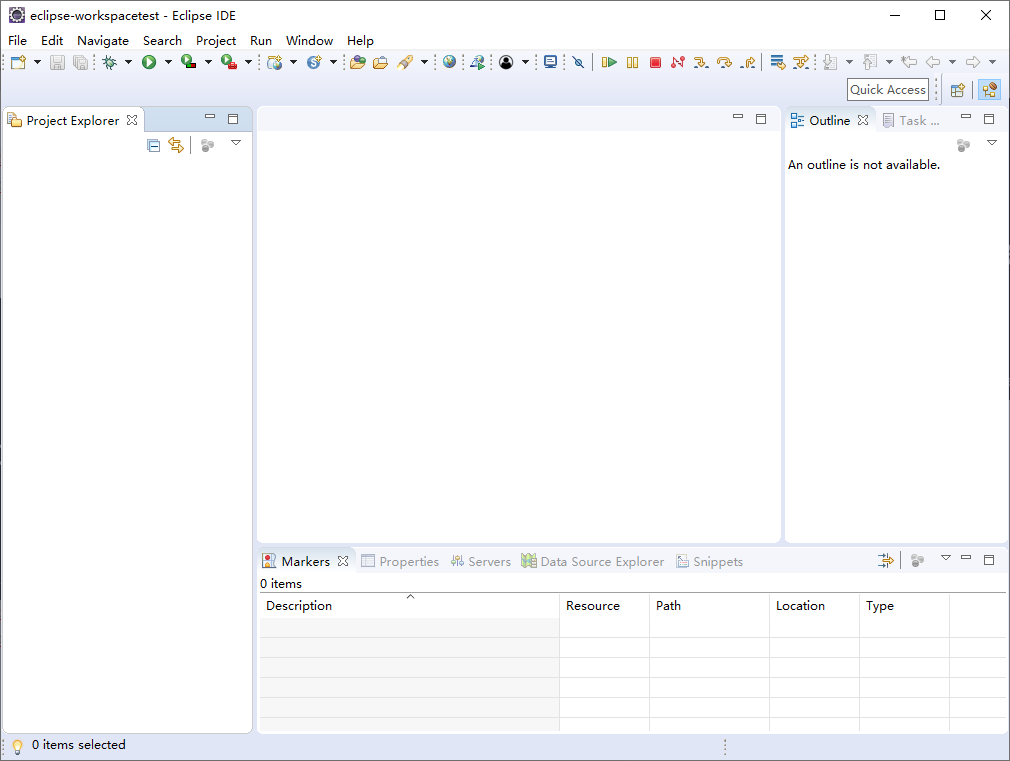Expand the Run button's dropdown menu
This screenshot has width=1010, height=761.
coord(166,61)
